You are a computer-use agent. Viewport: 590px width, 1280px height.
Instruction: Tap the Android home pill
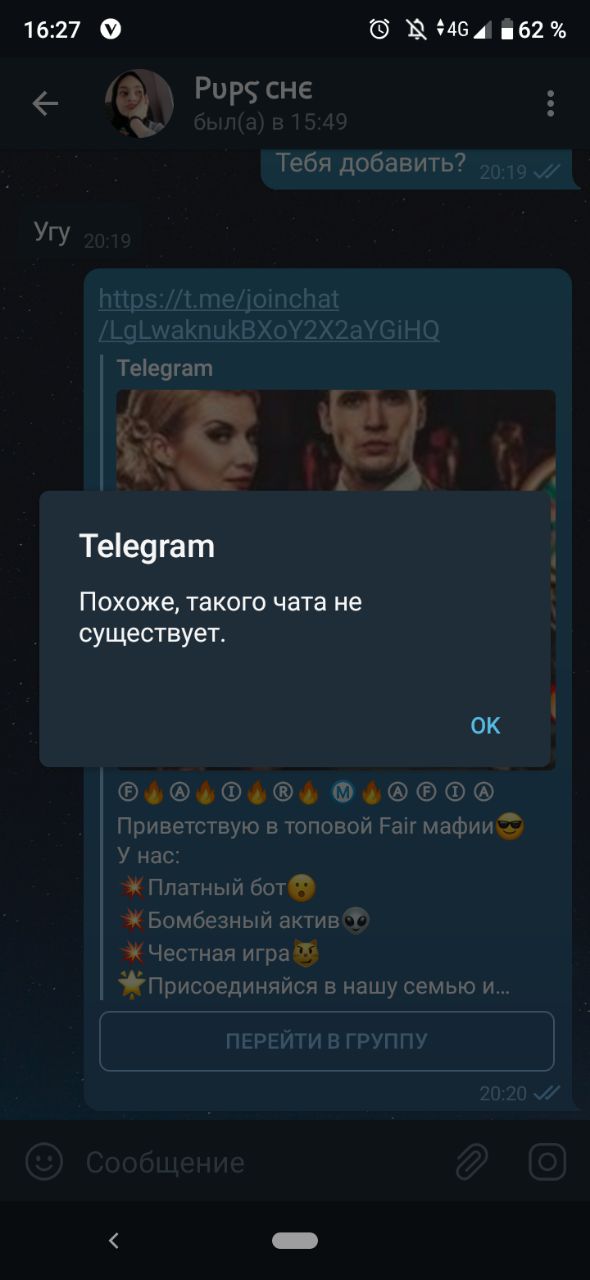tap(295, 1241)
